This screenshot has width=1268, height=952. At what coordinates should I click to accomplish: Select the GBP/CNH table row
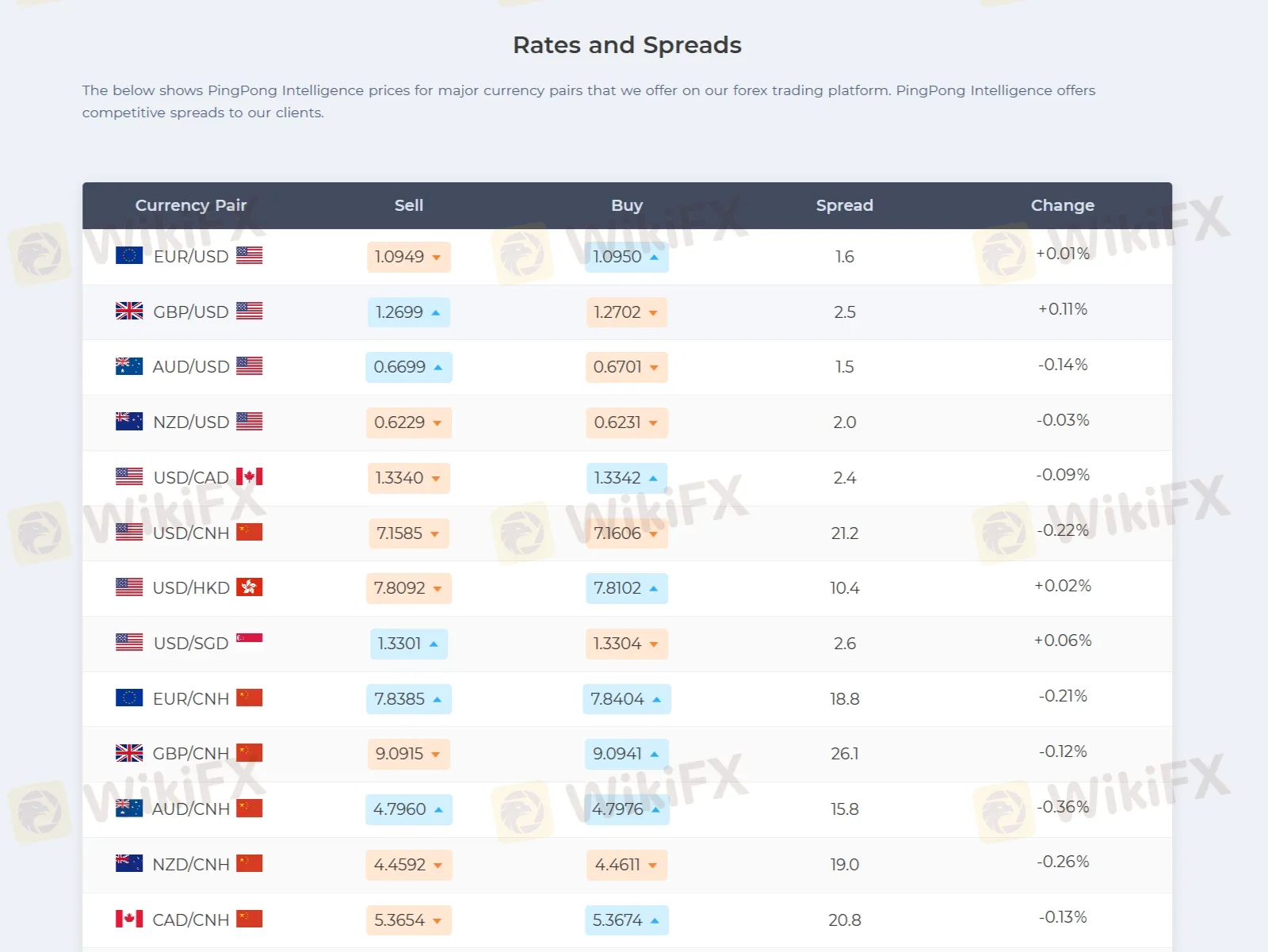click(626, 754)
